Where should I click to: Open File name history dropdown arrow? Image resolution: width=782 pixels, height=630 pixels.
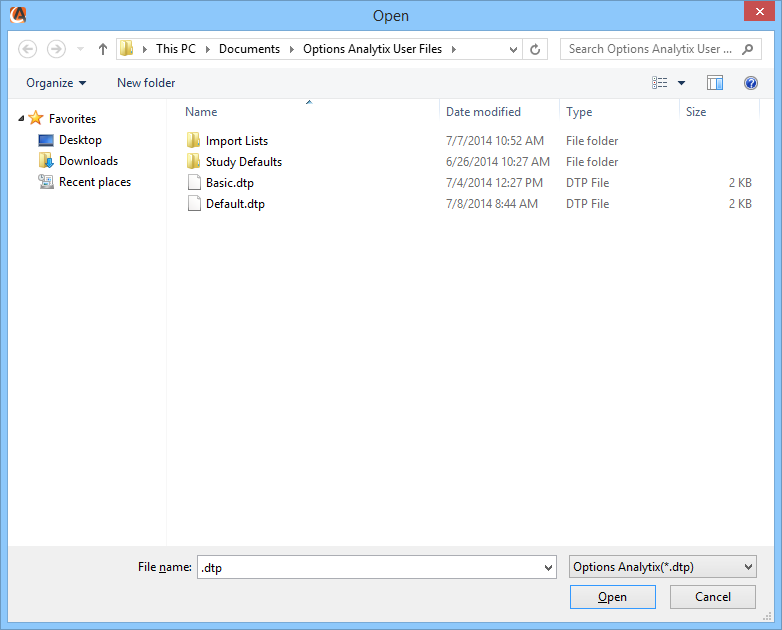[548, 567]
